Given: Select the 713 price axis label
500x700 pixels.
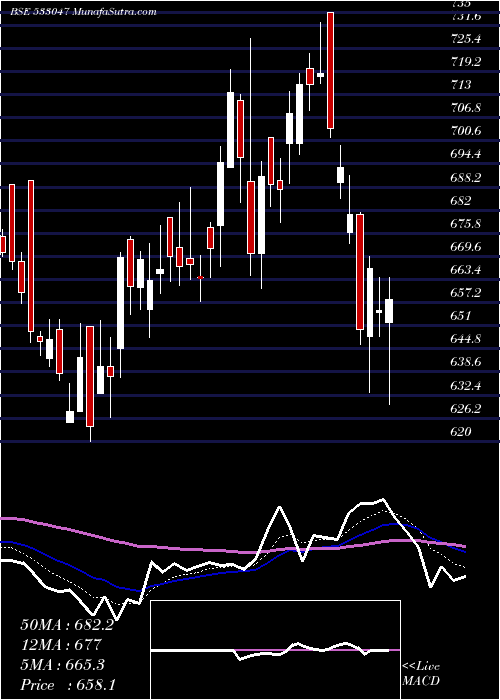Looking at the screenshot, I should (x=461, y=85).
